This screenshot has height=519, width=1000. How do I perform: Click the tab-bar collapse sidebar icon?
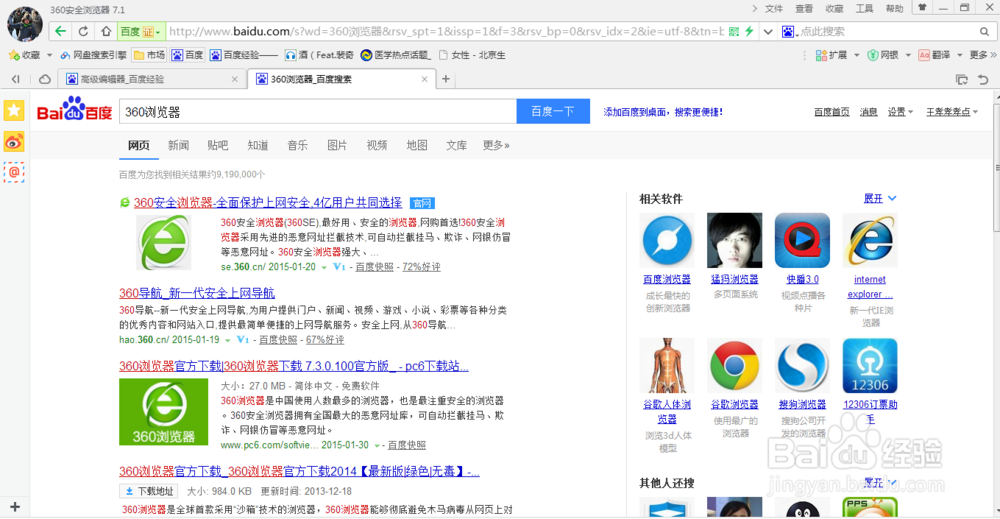(x=15, y=79)
